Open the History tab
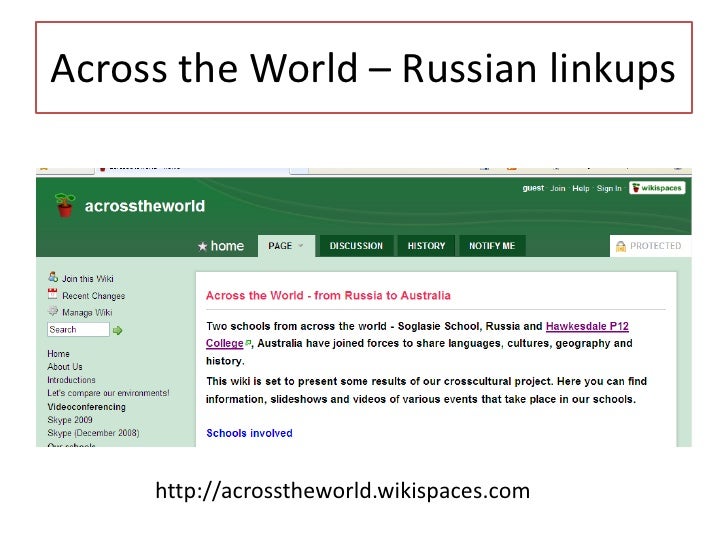Image resolution: width=728 pixels, height=546 pixels. click(x=426, y=246)
